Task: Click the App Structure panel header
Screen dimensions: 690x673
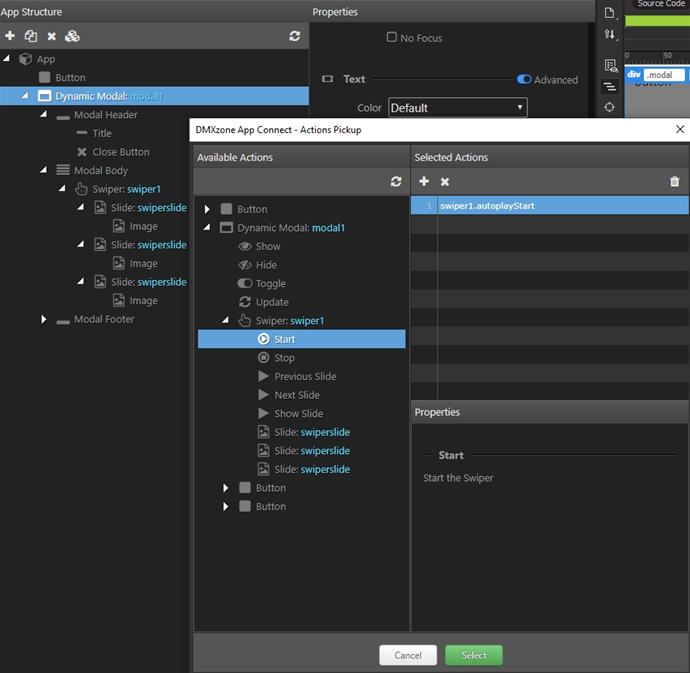Action: click(x=32, y=12)
